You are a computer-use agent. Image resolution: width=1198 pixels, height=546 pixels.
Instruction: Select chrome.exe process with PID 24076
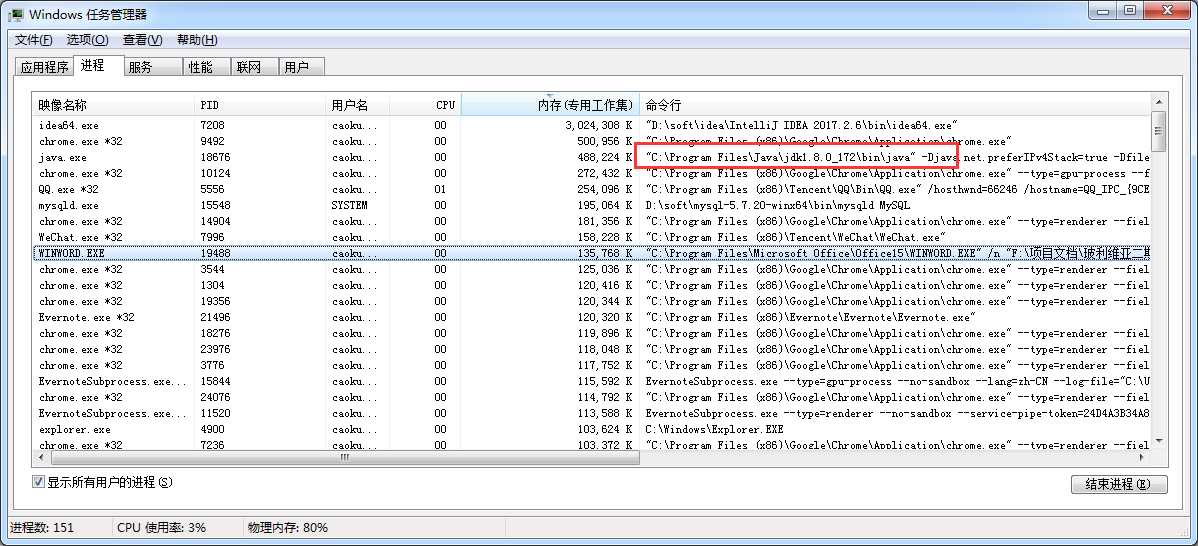click(x=591, y=397)
